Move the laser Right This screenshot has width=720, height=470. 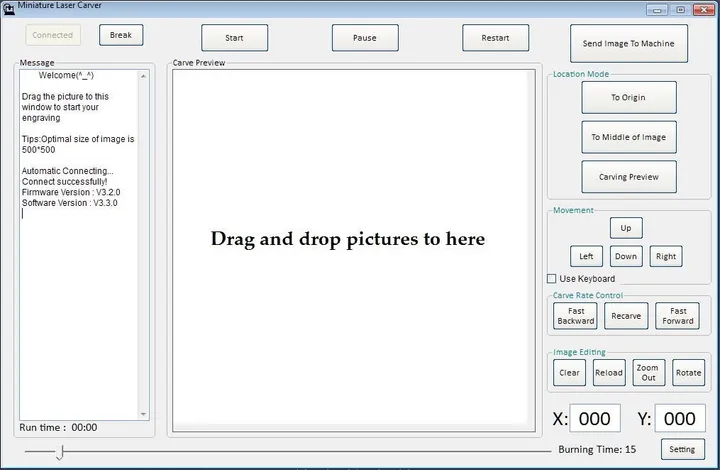coord(666,256)
